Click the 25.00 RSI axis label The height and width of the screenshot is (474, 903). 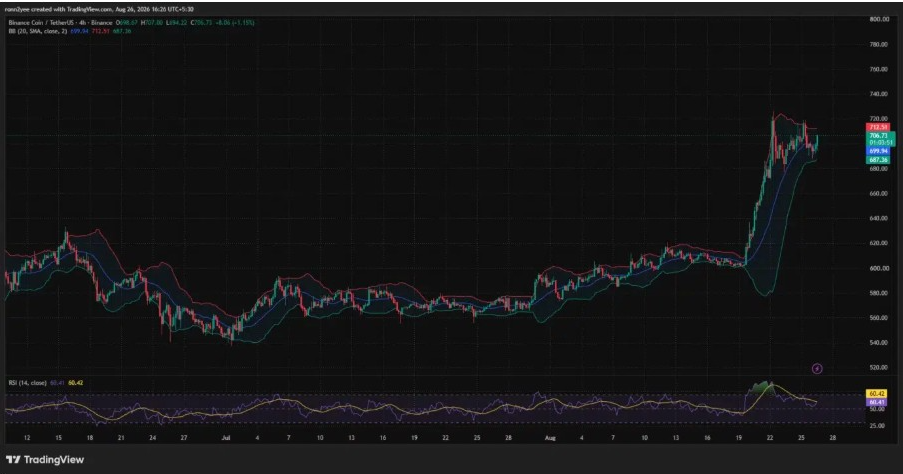pyautogui.click(x=877, y=426)
